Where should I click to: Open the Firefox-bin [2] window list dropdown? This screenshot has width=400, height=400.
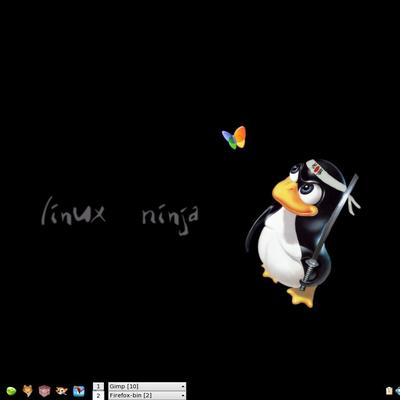click(147, 396)
